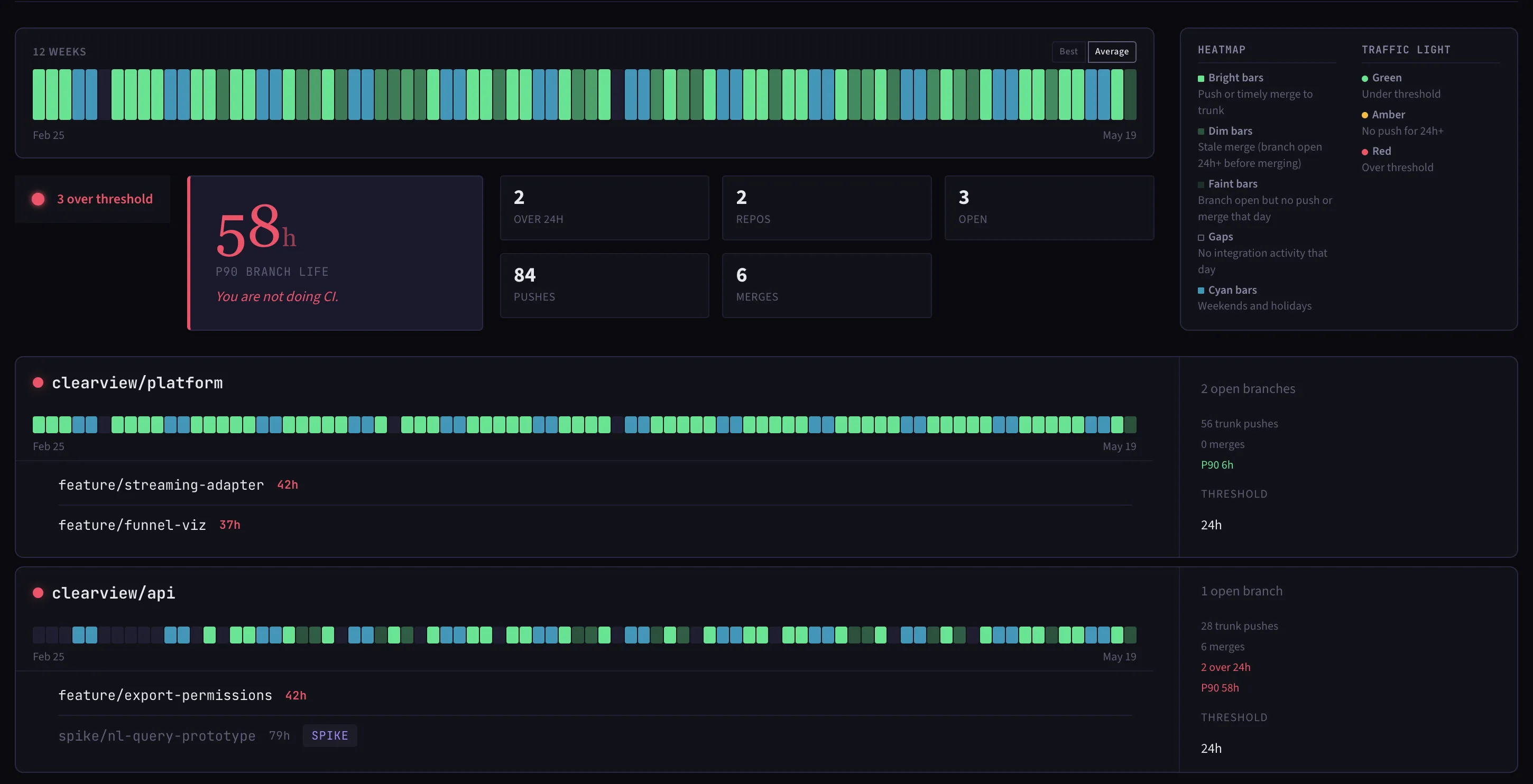Screen dimensions: 1533x784
Task: Click the Faint bars legend swatch
Action: [x=1201, y=184]
